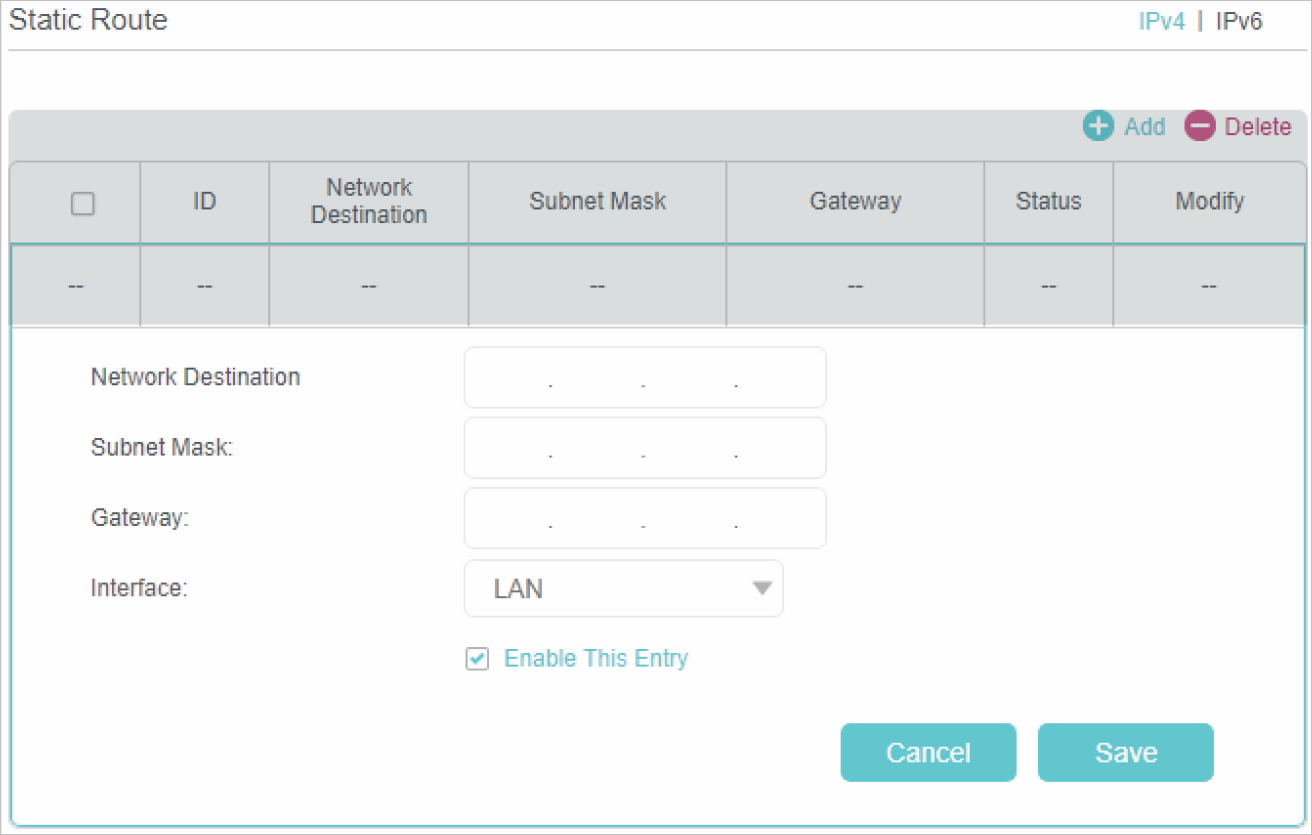Focus first octet of Subnet Mask field
1312x835 pixels.
pos(507,448)
